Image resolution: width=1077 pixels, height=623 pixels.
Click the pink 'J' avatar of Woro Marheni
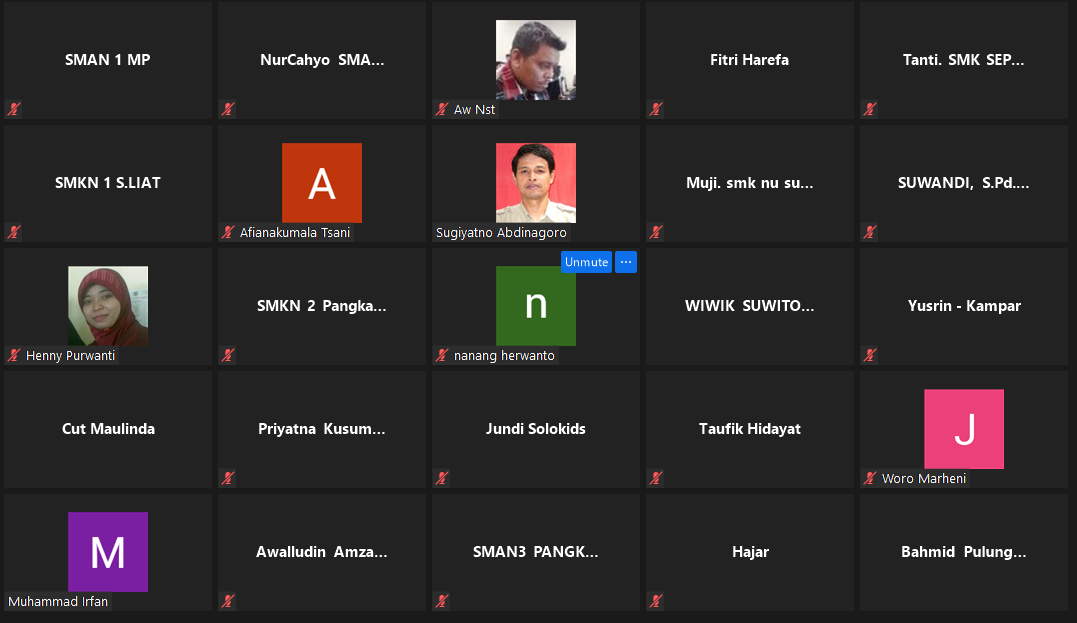click(963, 429)
